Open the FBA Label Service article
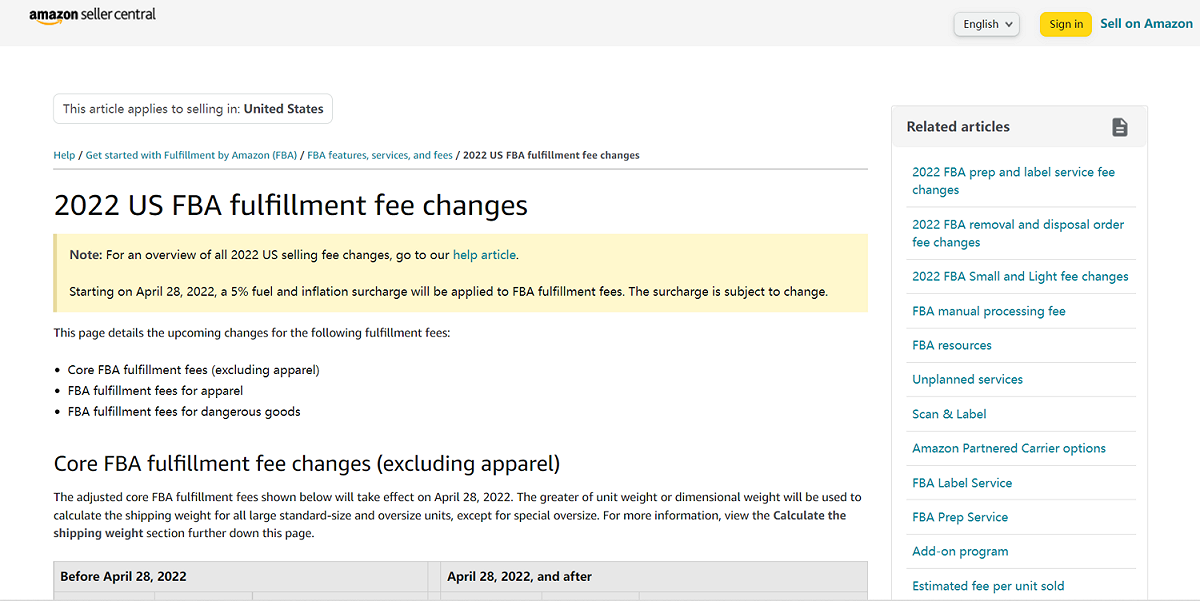Image resolution: width=1200 pixels, height=601 pixels. point(962,482)
